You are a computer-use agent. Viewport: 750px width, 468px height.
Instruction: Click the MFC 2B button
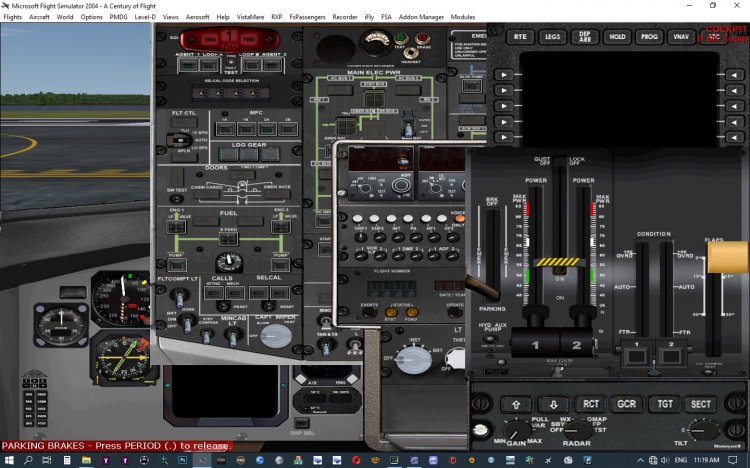pos(288,128)
